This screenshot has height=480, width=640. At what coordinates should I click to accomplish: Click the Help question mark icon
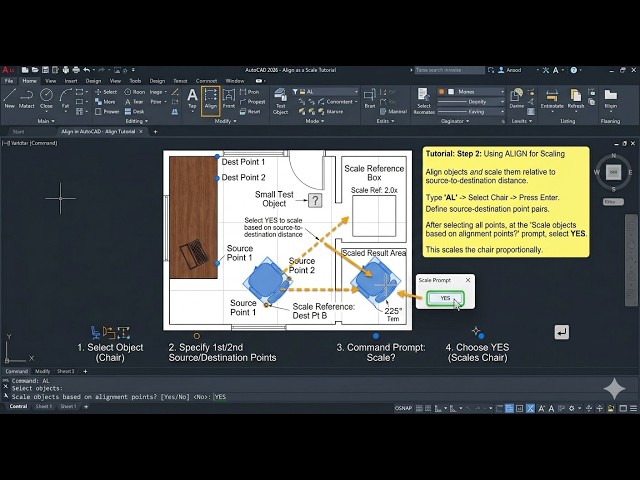click(x=574, y=70)
